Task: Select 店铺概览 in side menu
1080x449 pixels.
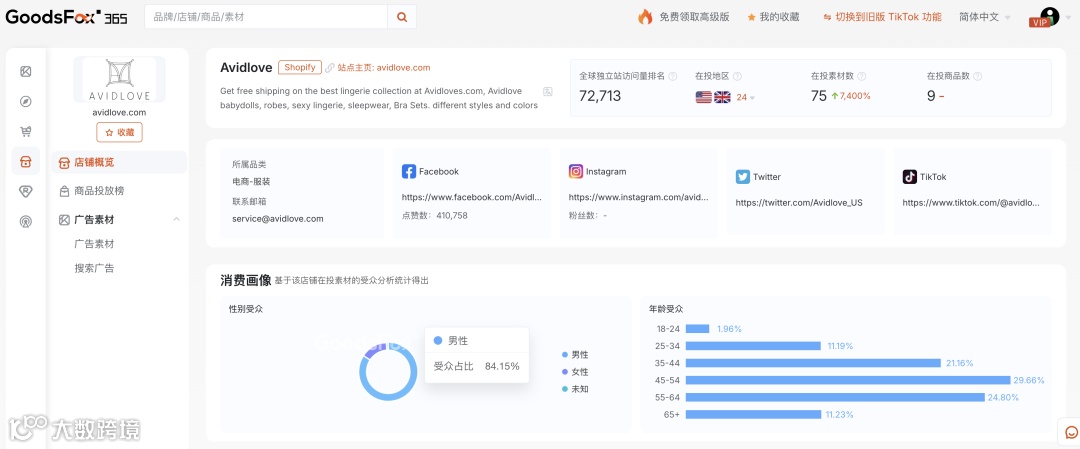Action: [118, 163]
